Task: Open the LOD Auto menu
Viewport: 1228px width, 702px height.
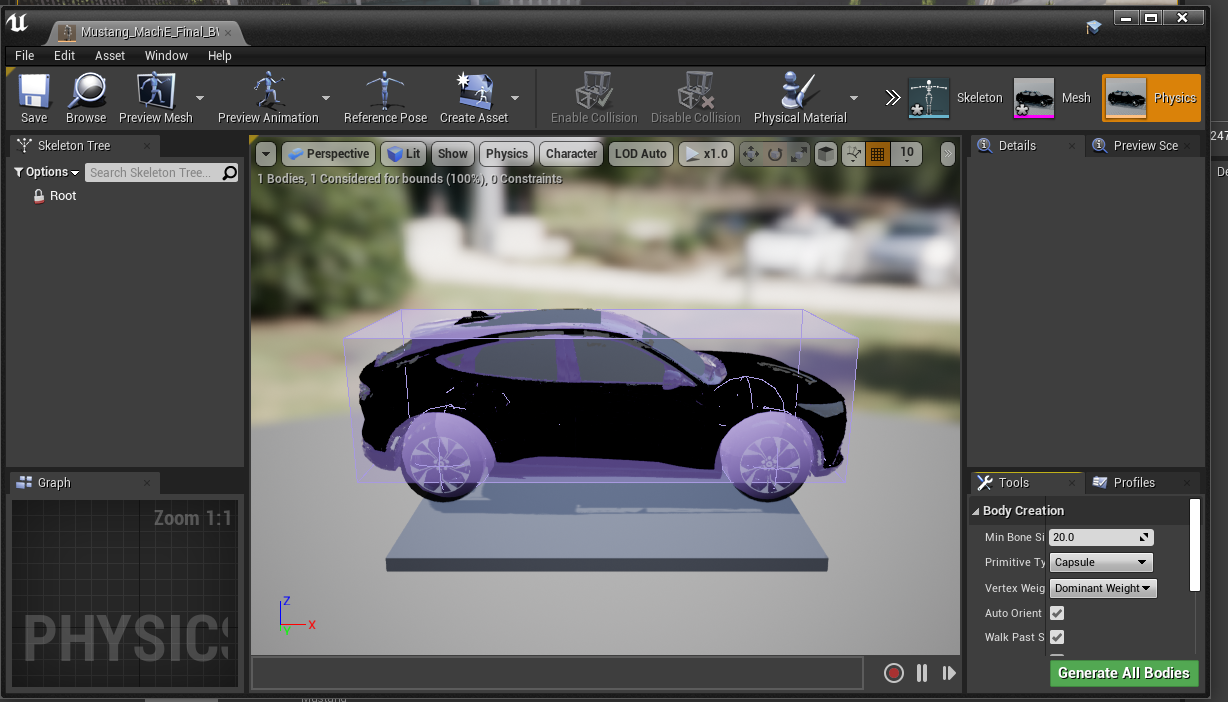Action: pos(641,154)
